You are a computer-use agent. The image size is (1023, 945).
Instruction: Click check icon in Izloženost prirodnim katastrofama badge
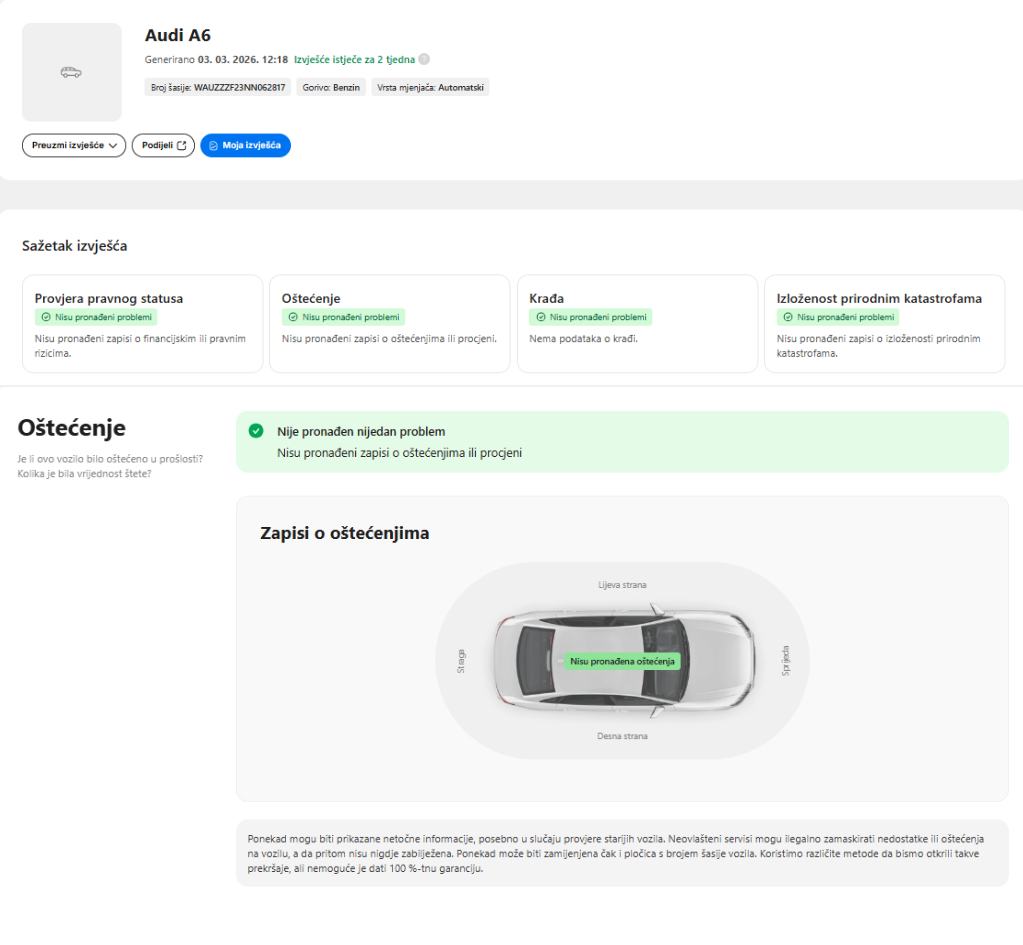(x=789, y=317)
